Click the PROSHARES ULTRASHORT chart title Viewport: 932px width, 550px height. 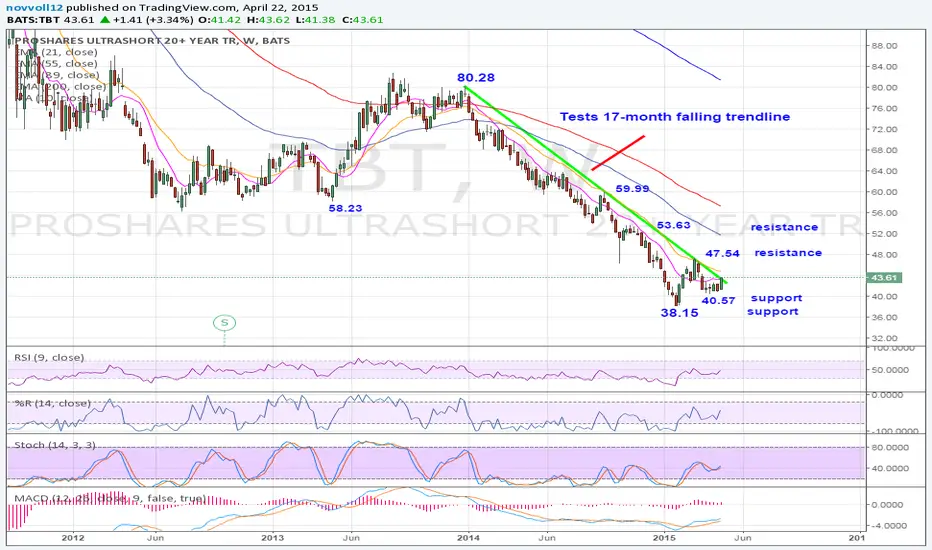click(153, 40)
